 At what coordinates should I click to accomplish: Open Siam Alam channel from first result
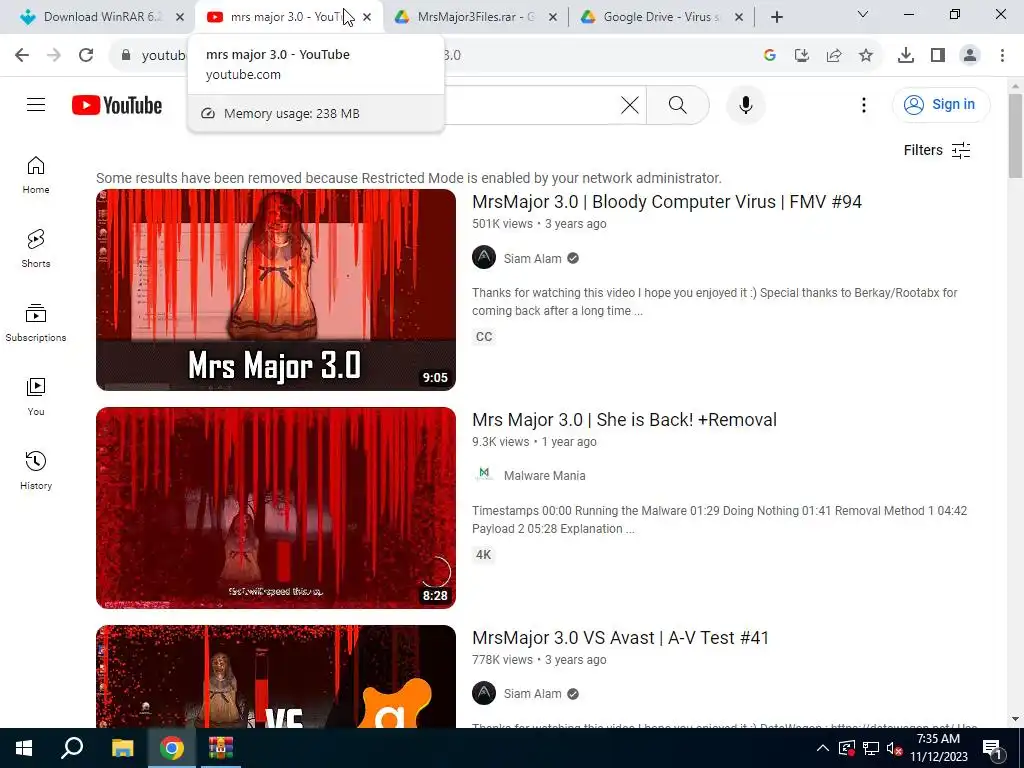[x=532, y=259]
